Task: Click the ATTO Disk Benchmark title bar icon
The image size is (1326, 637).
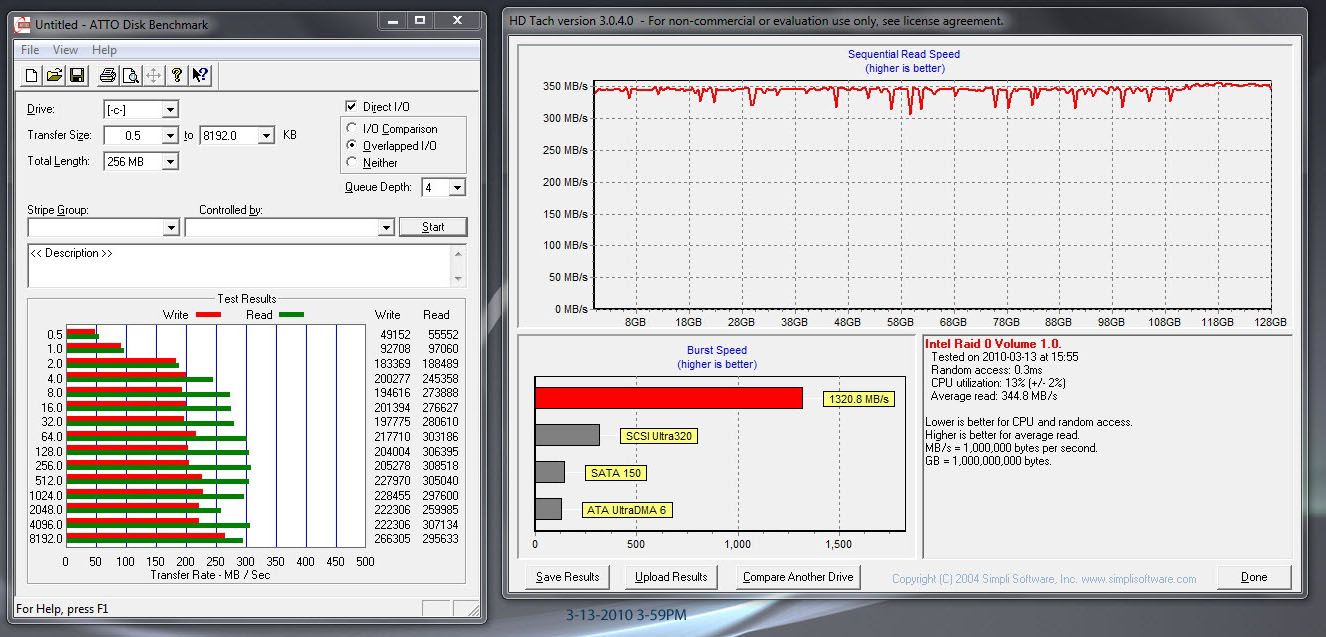Action: point(22,22)
